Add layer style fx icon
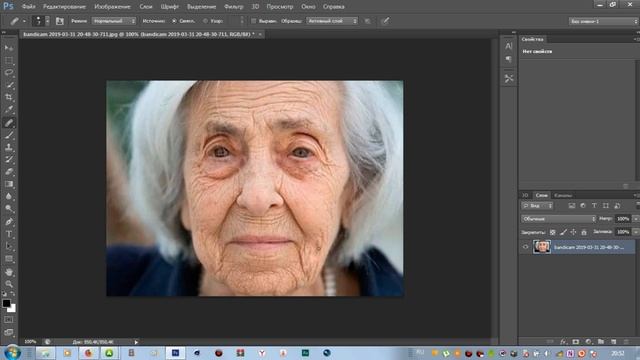640x360 pixels. tap(563, 341)
